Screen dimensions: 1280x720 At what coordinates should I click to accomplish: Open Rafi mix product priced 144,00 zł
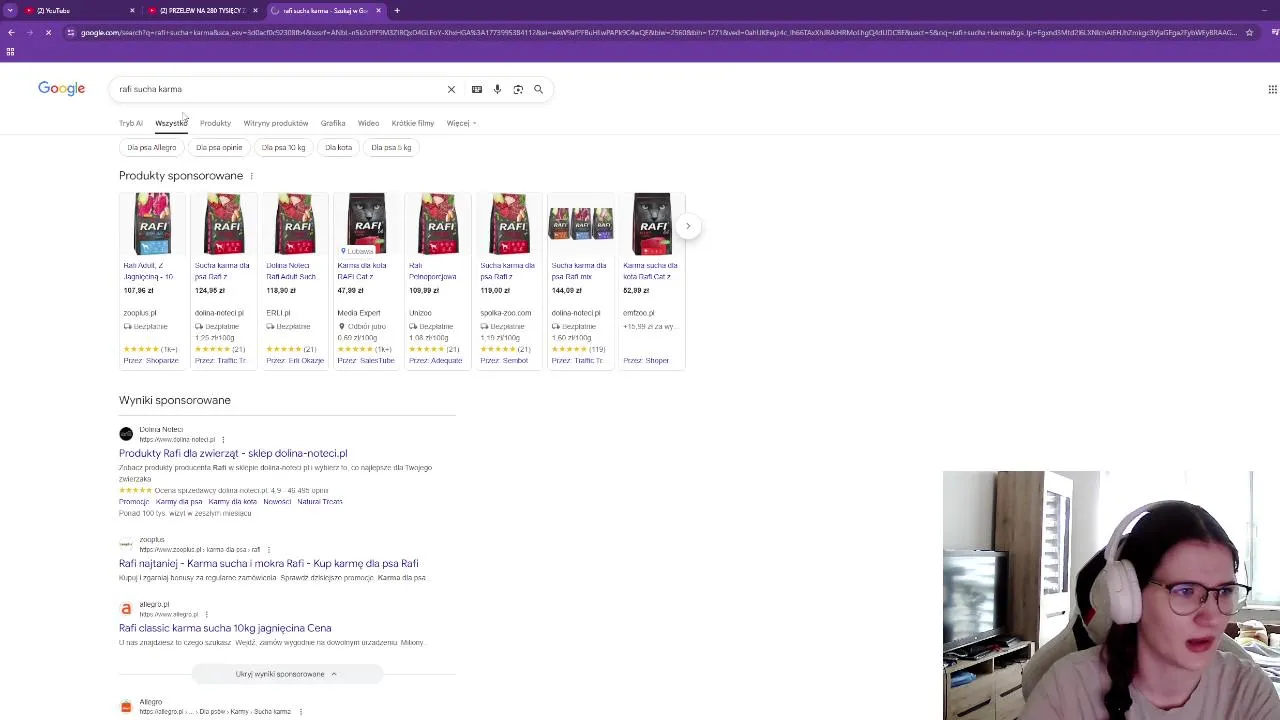pos(580,280)
